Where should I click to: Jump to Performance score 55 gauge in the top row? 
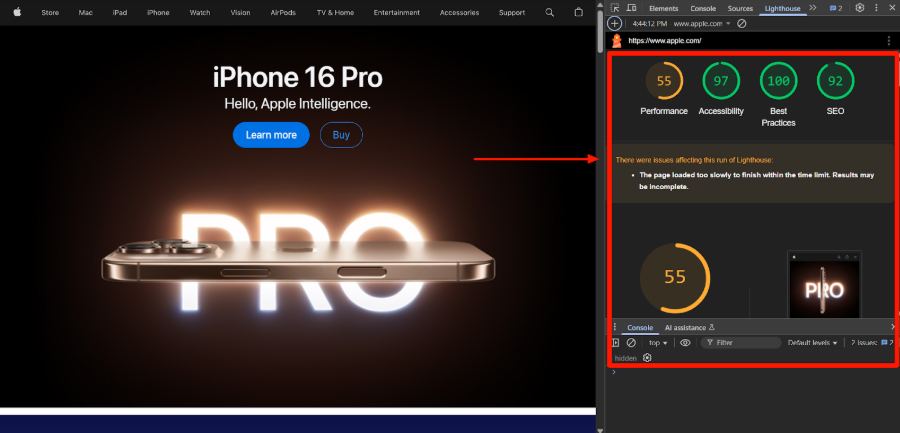tap(664, 81)
